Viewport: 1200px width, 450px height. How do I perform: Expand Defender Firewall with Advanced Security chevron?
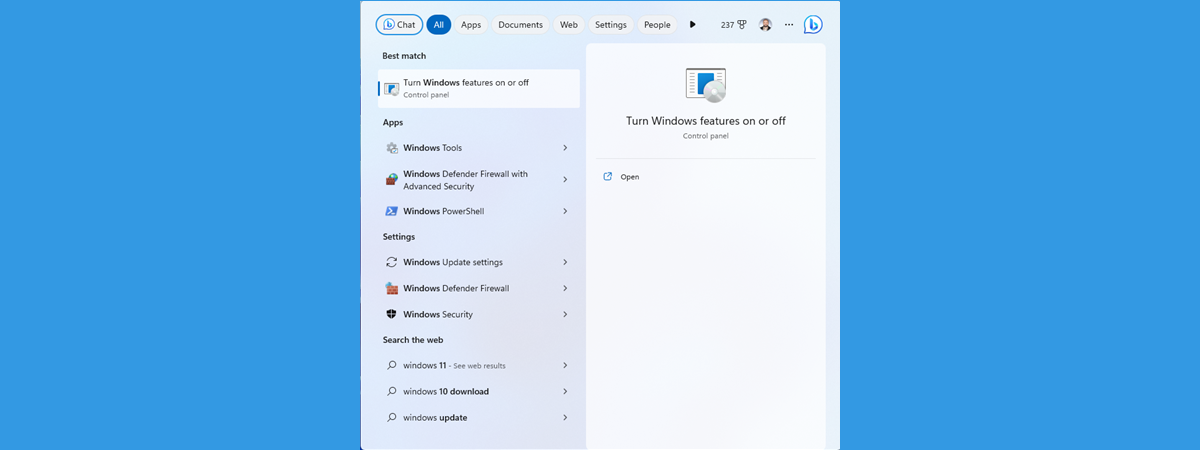coord(565,180)
